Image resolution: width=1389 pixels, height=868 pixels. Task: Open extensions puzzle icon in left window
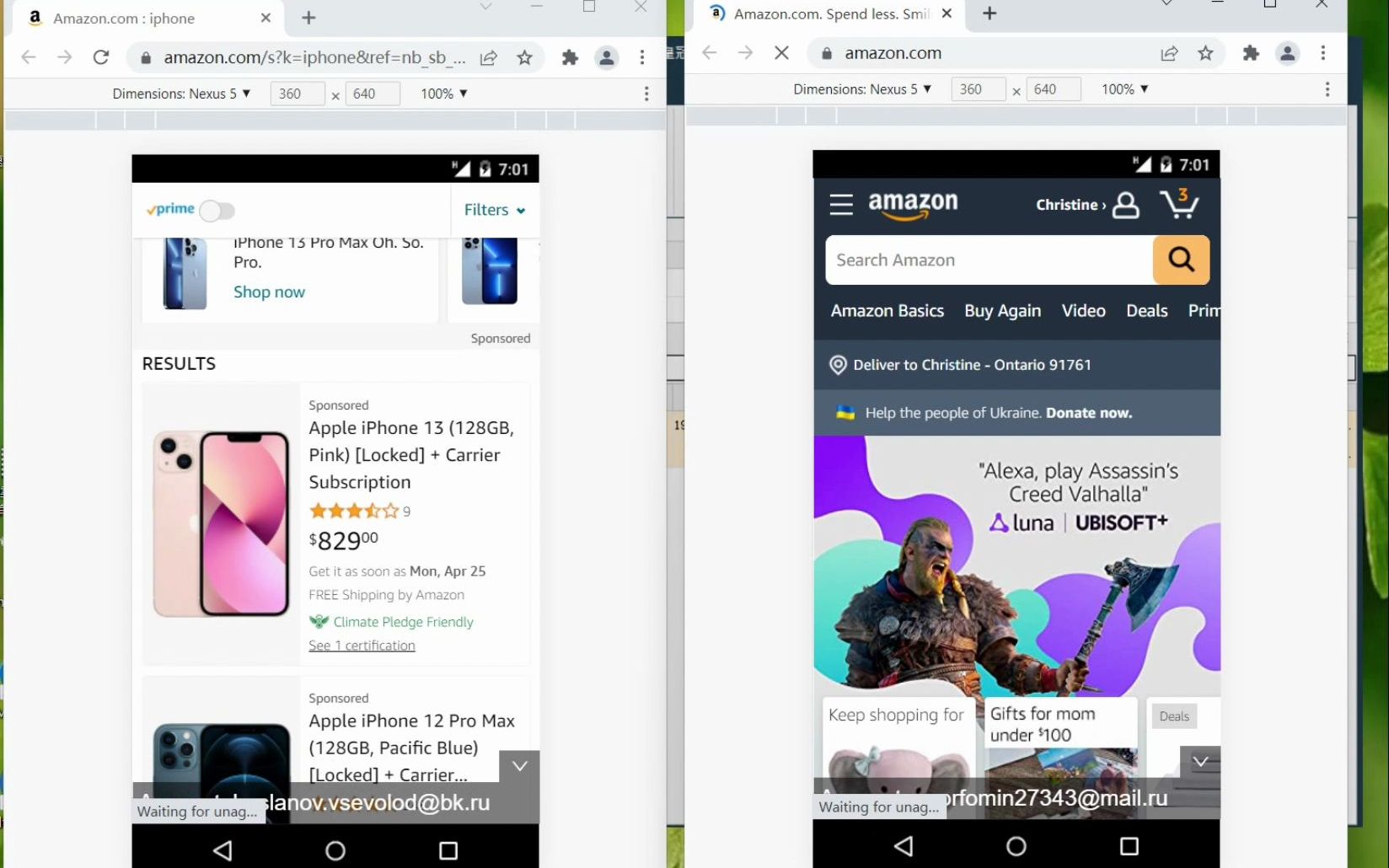pyautogui.click(x=570, y=57)
